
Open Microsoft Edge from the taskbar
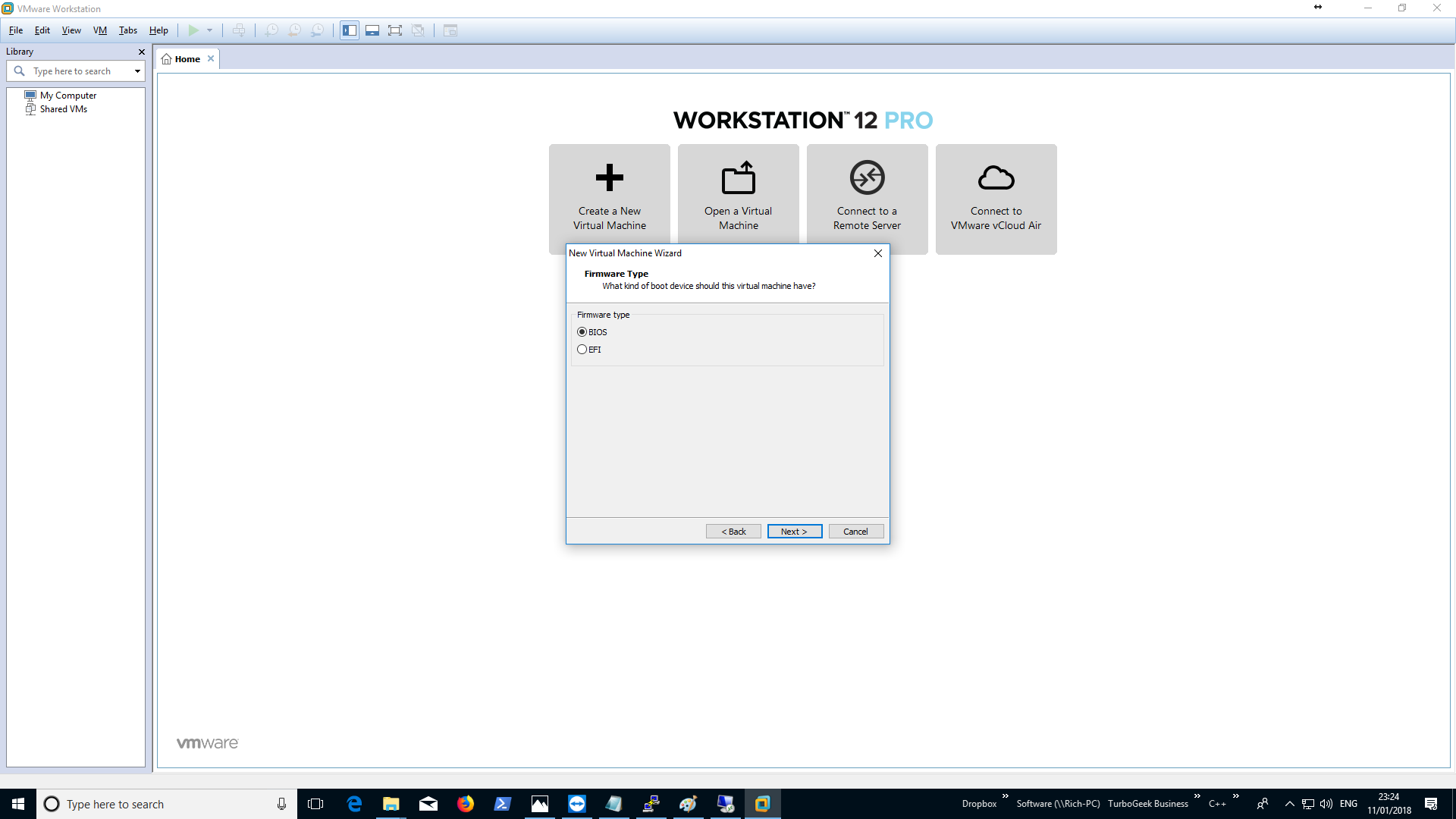[354, 804]
